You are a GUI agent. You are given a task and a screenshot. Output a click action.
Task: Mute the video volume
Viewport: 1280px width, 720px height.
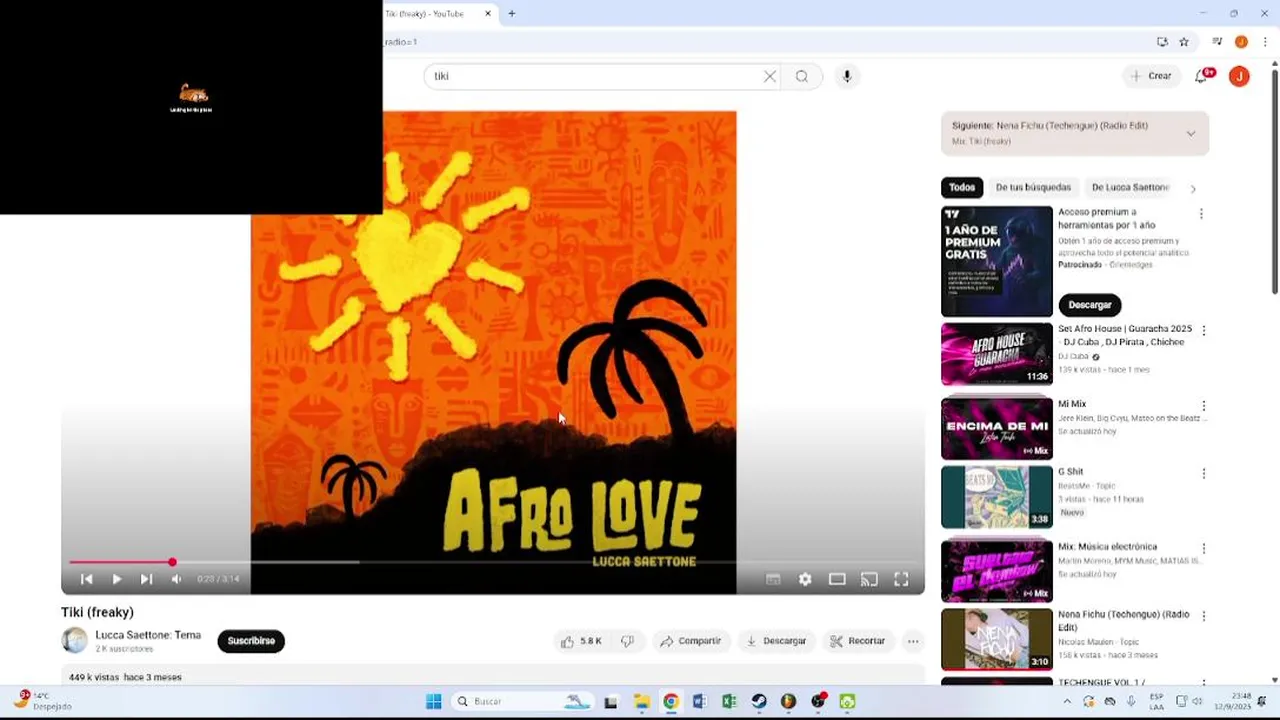pyautogui.click(x=176, y=579)
